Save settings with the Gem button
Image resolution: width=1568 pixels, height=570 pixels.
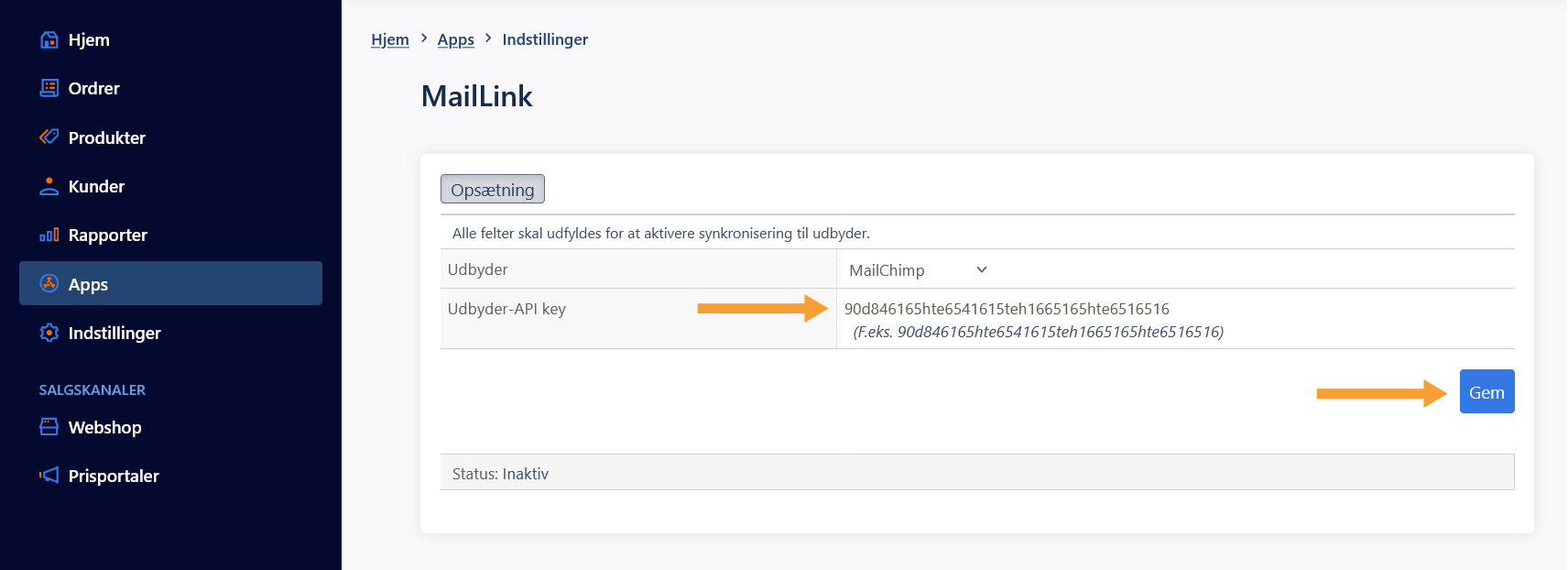click(1486, 391)
